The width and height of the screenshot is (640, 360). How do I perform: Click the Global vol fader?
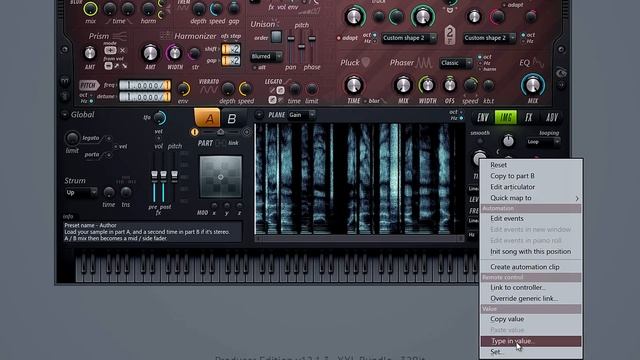point(155,175)
